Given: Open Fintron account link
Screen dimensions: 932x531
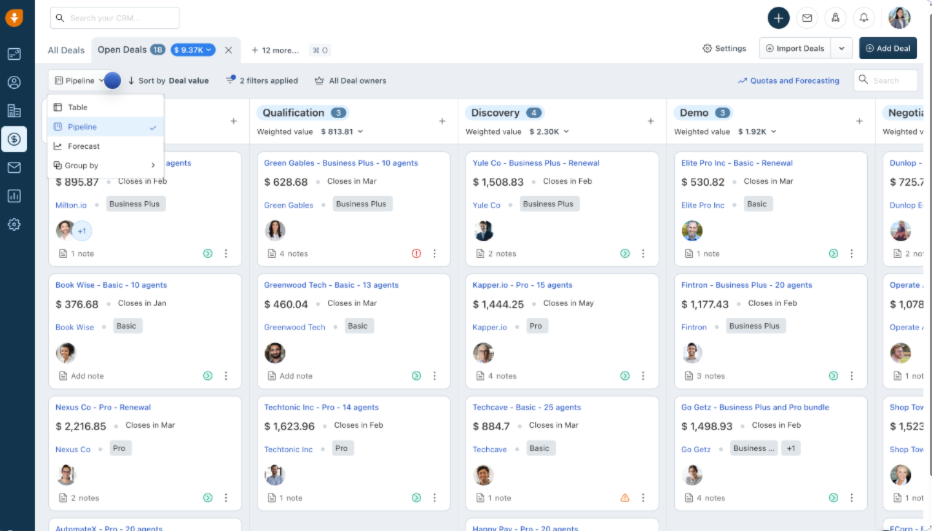Looking at the screenshot, I should pos(694,327).
